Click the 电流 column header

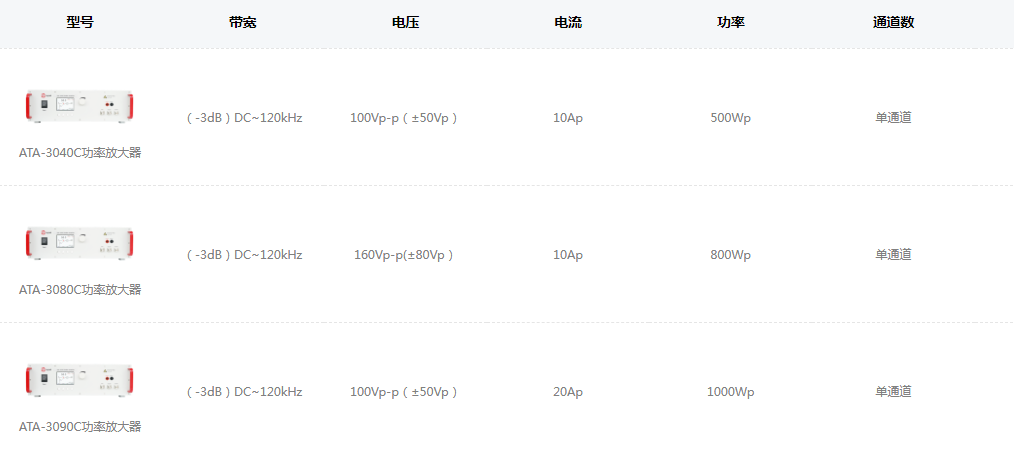pyautogui.click(x=568, y=23)
